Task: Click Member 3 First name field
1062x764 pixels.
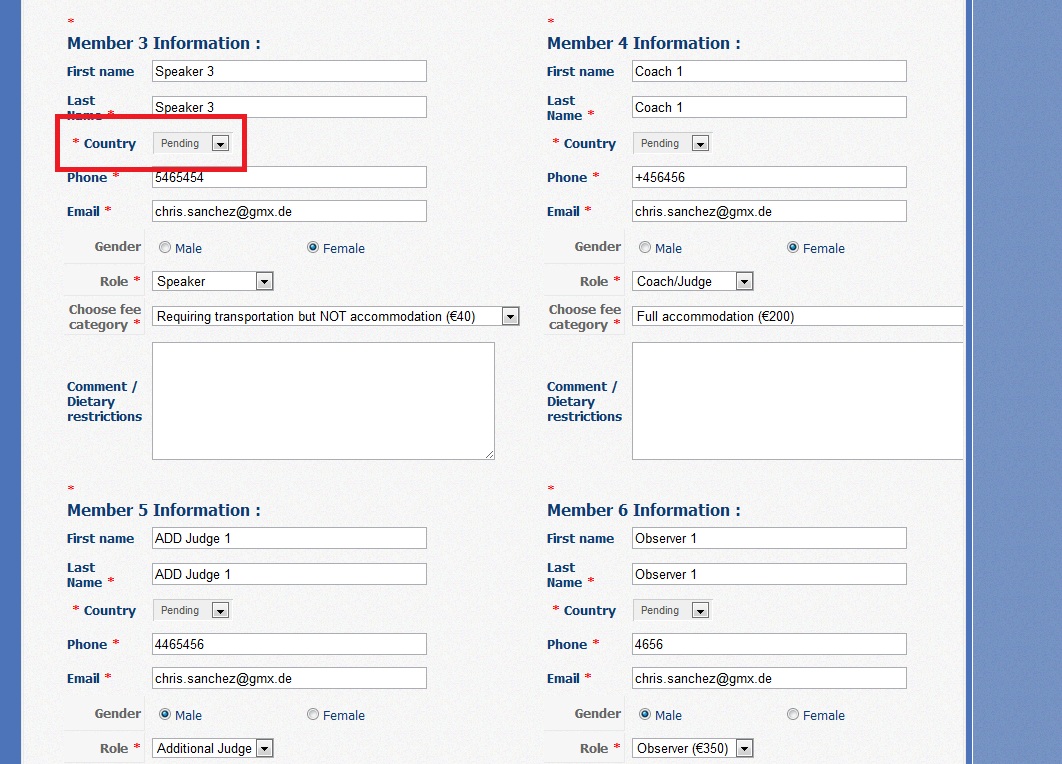Action: click(289, 72)
